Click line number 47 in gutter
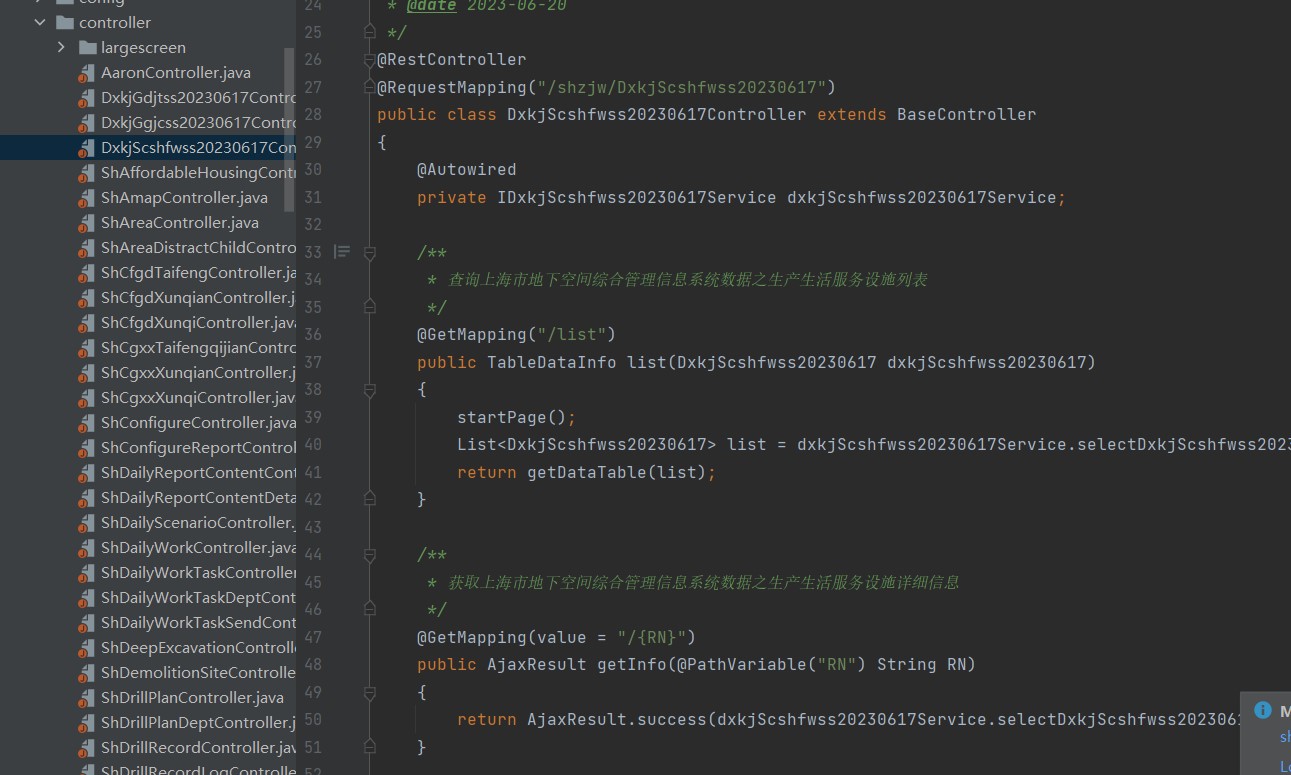This screenshot has width=1291, height=775. click(312, 637)
